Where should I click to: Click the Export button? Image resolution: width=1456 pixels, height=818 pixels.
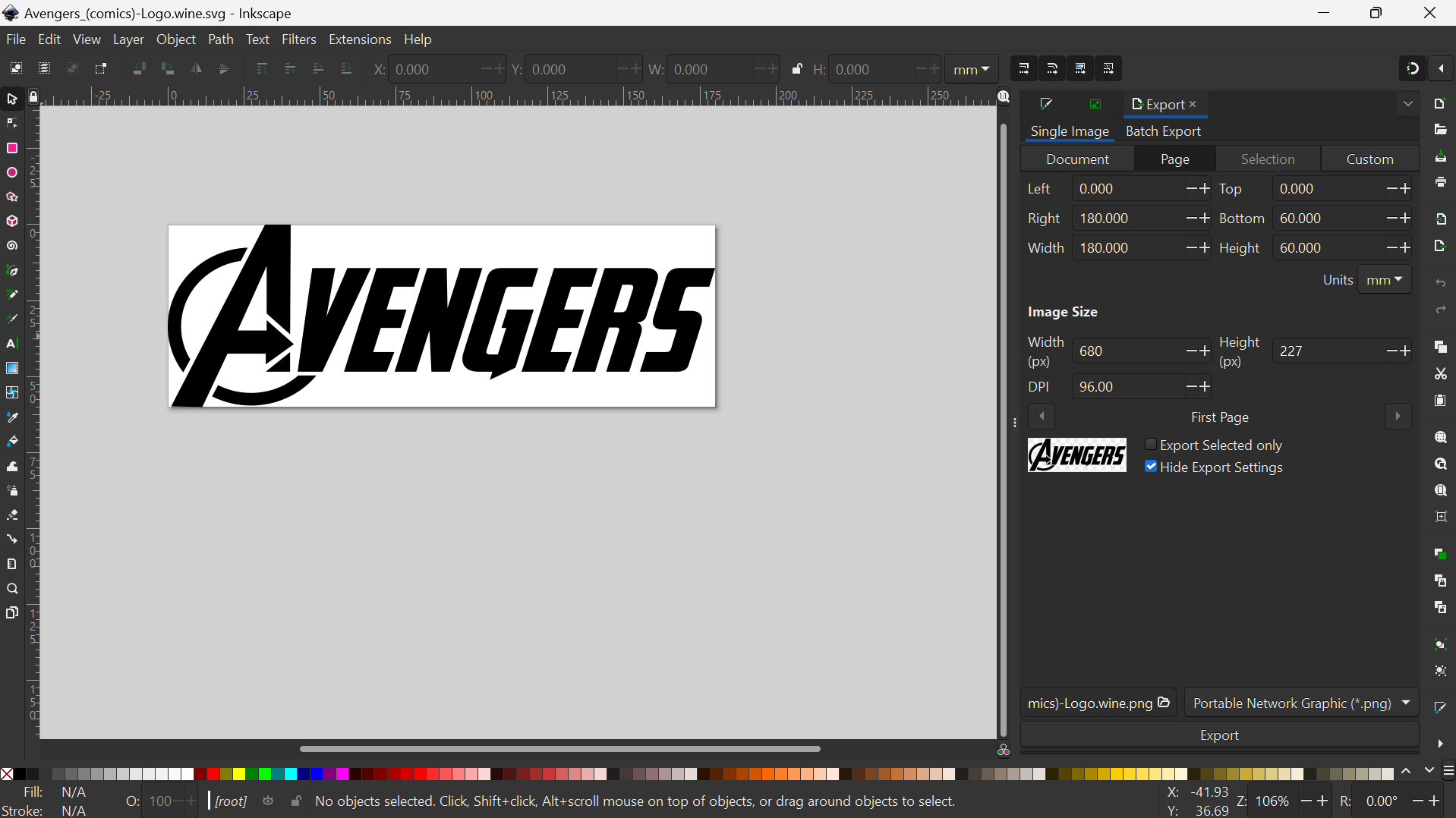tap(1219, 735)
